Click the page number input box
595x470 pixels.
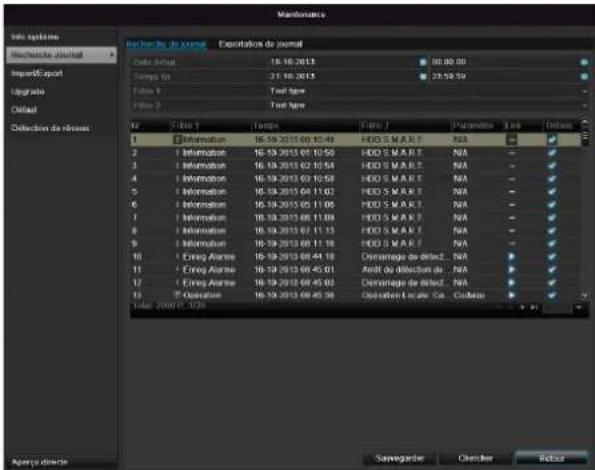tap(557, 308)
